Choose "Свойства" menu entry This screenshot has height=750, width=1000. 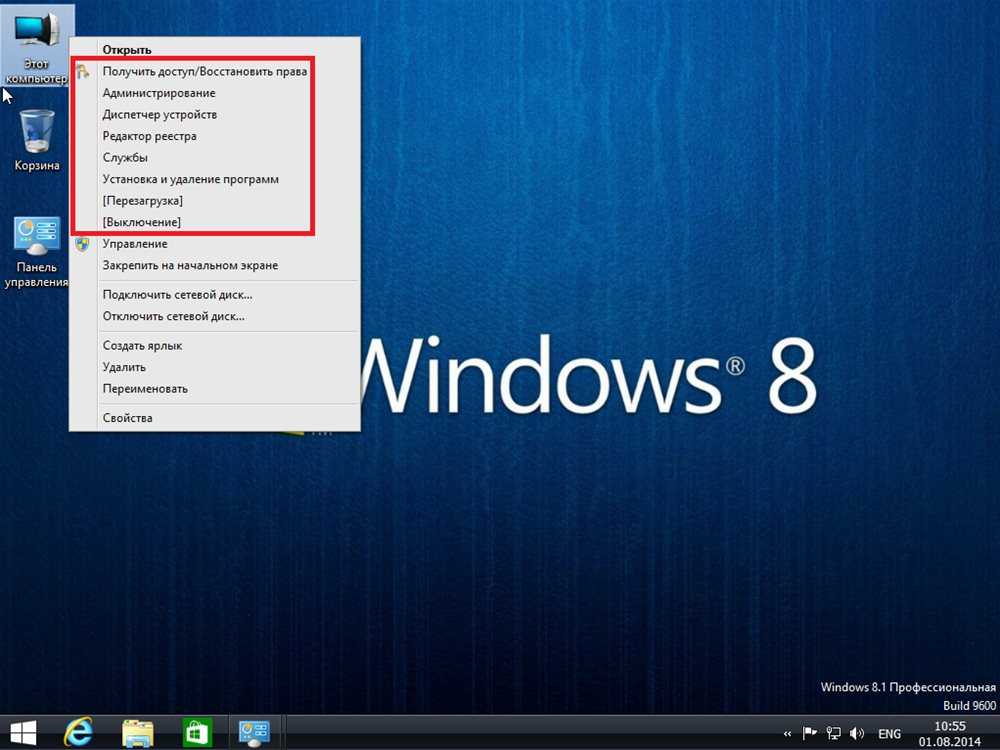pos(215,418)
